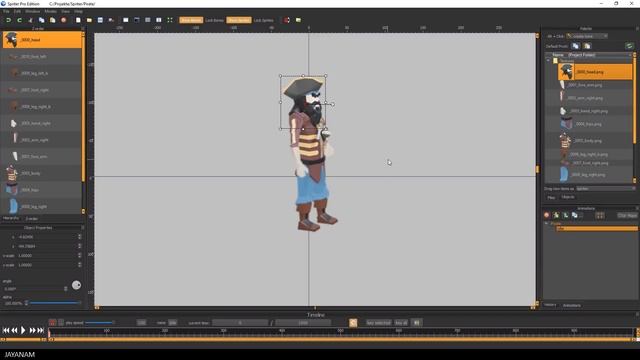Jump to the end of the animation
This screenshot has height=360, width=640.
41,330
